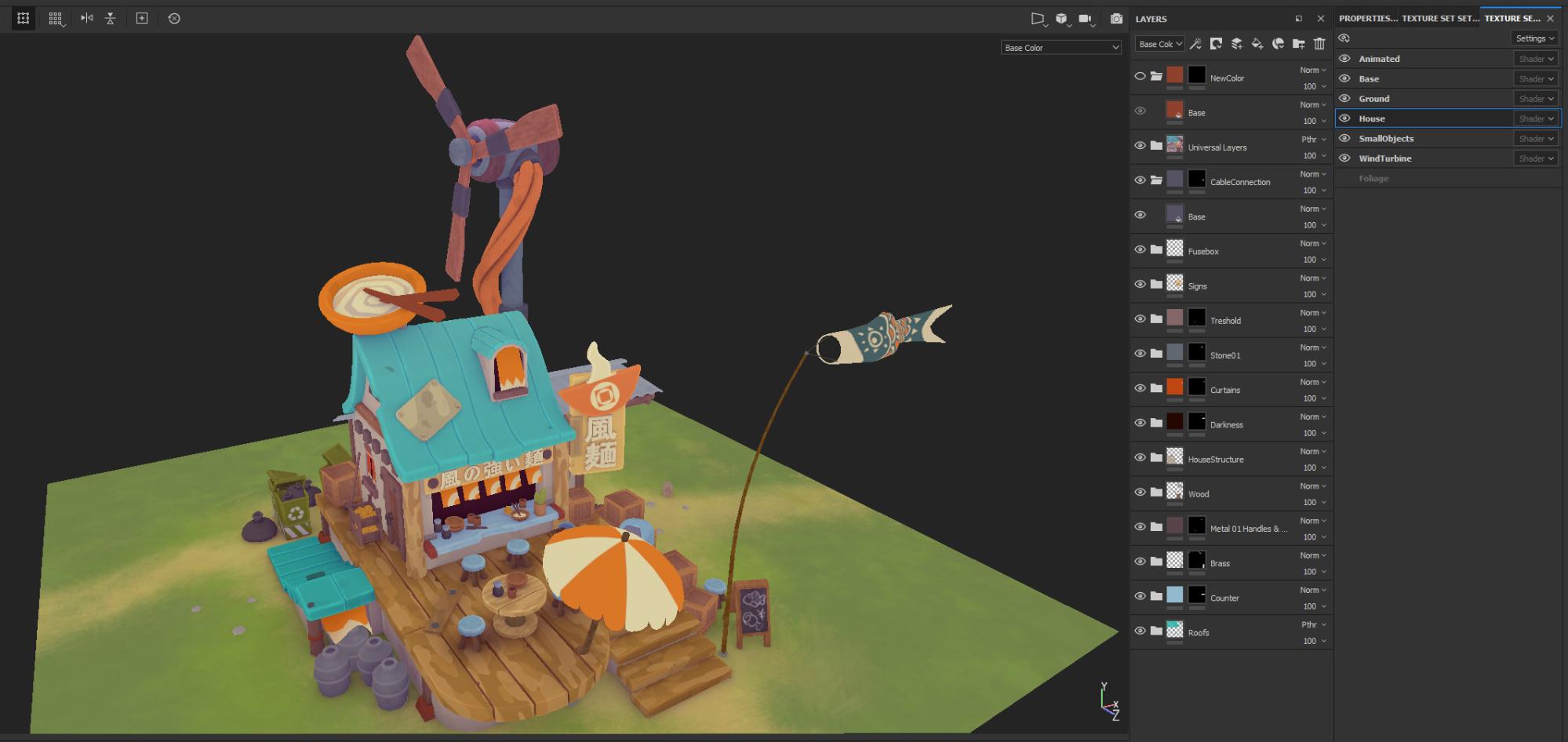
Task: Open the add effect magic wand icon
Action: tap(1195, 44)
